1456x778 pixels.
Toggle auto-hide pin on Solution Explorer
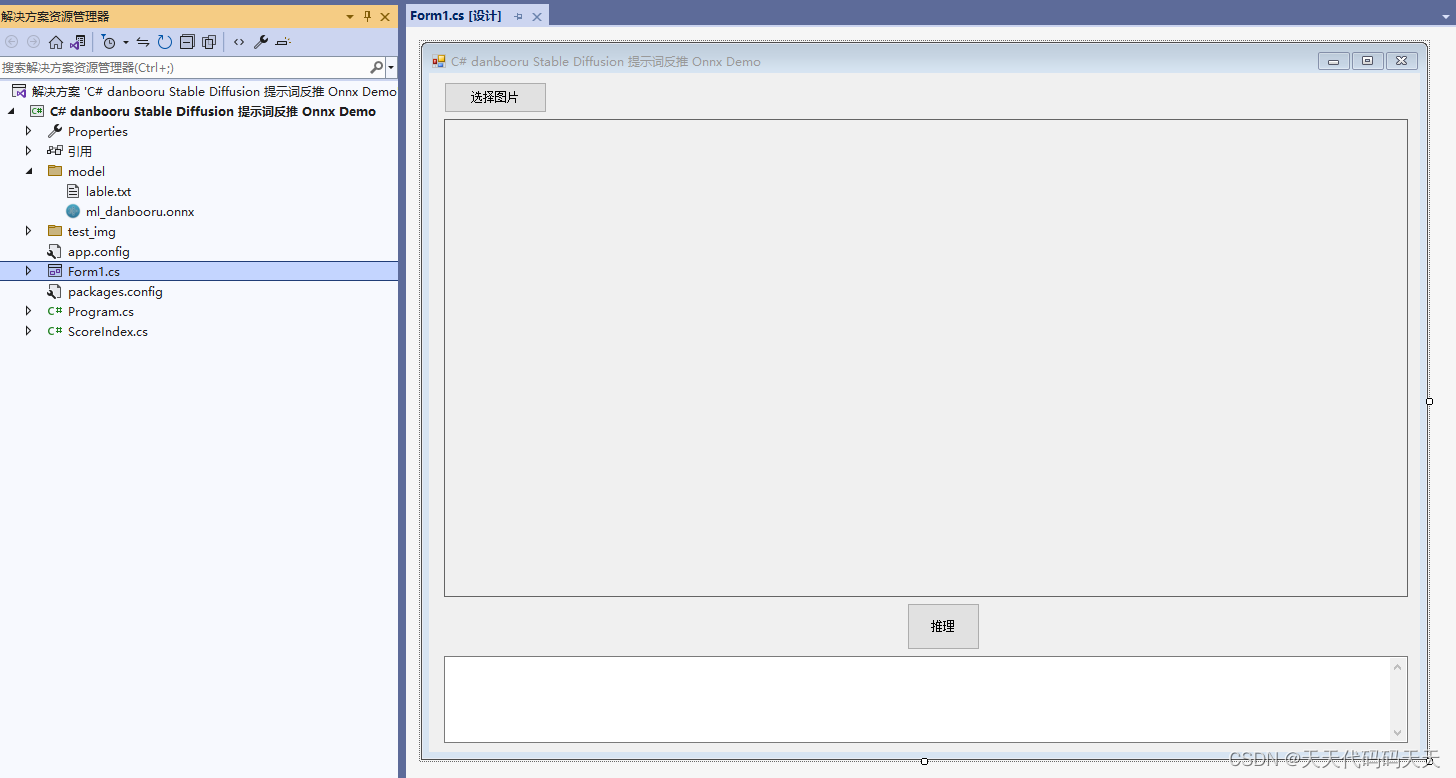point(367,17)
